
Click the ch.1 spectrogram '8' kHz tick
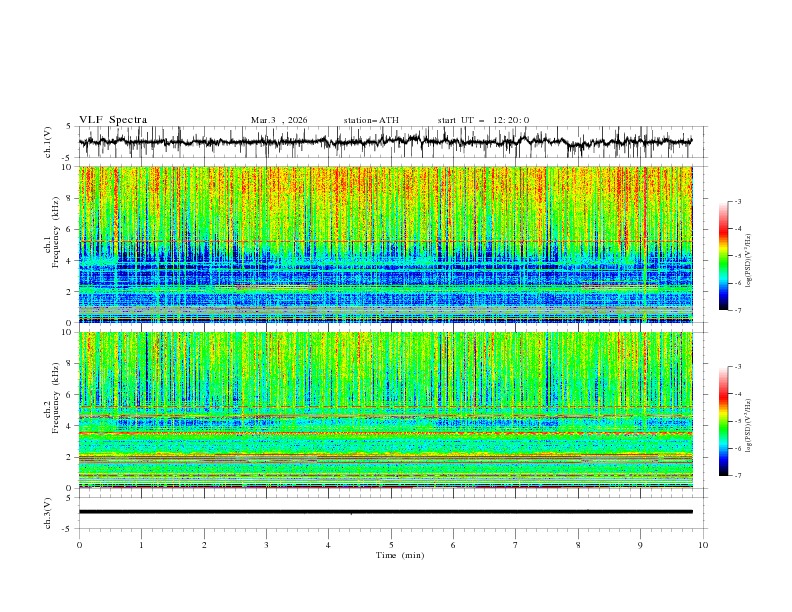coord(69,198)
